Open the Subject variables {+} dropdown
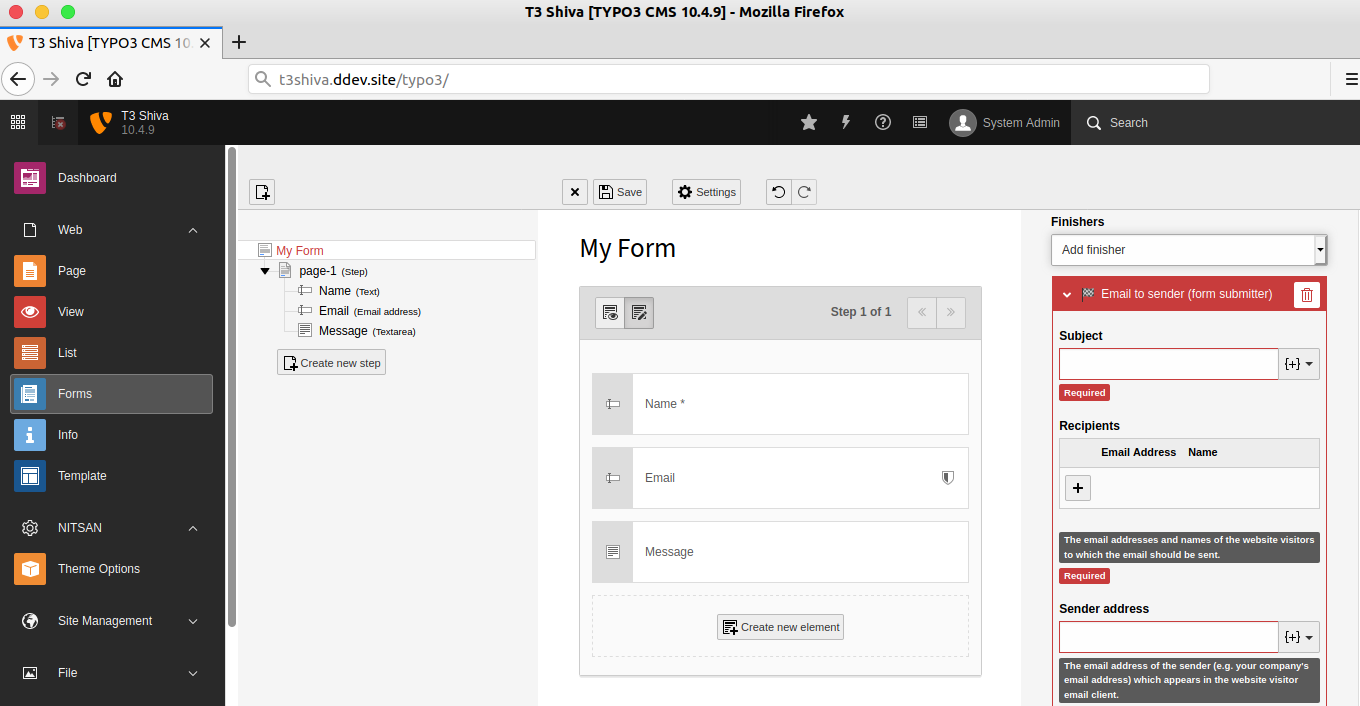The image size is (1360, 706). tap(1299, 363)
